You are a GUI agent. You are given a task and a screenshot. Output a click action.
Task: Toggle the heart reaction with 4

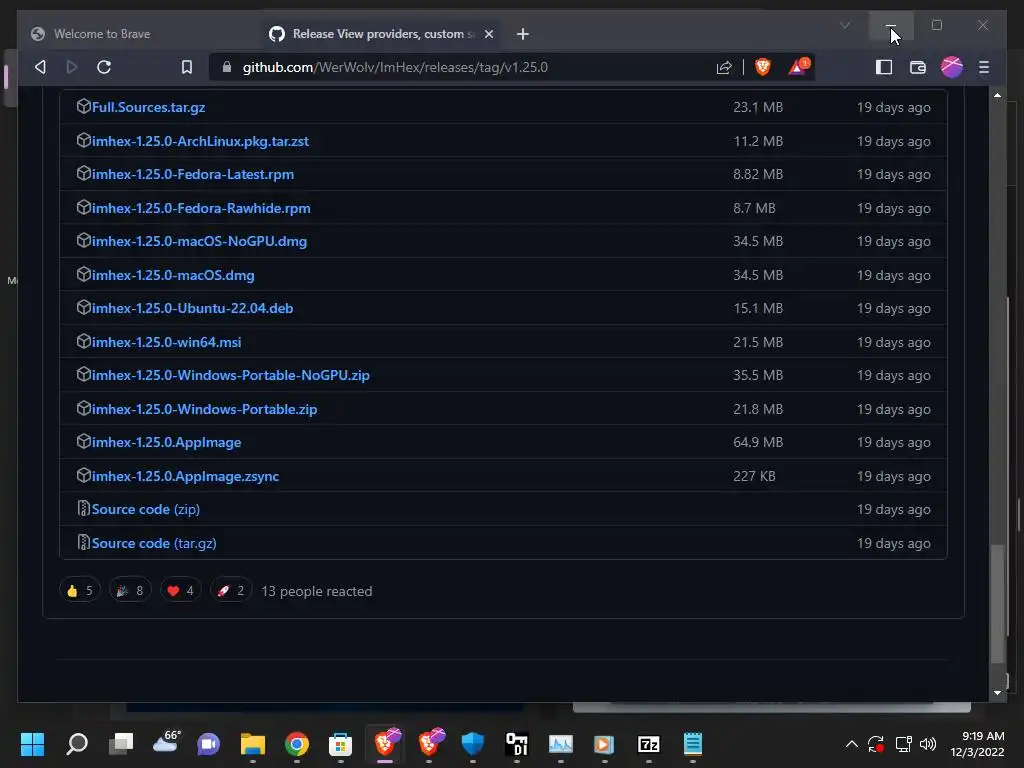[181, 591]
